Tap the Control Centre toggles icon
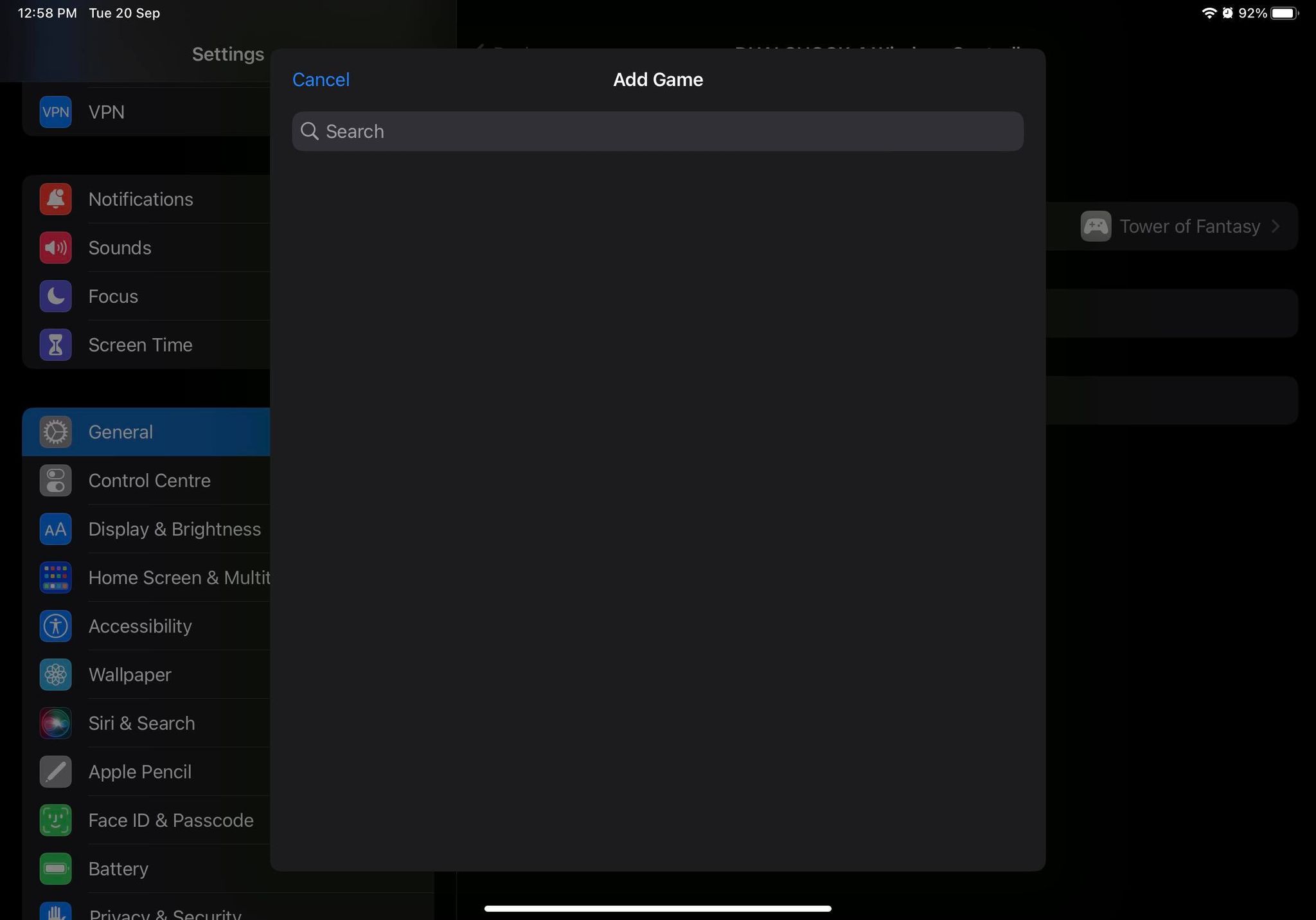 tap(55, 481)
